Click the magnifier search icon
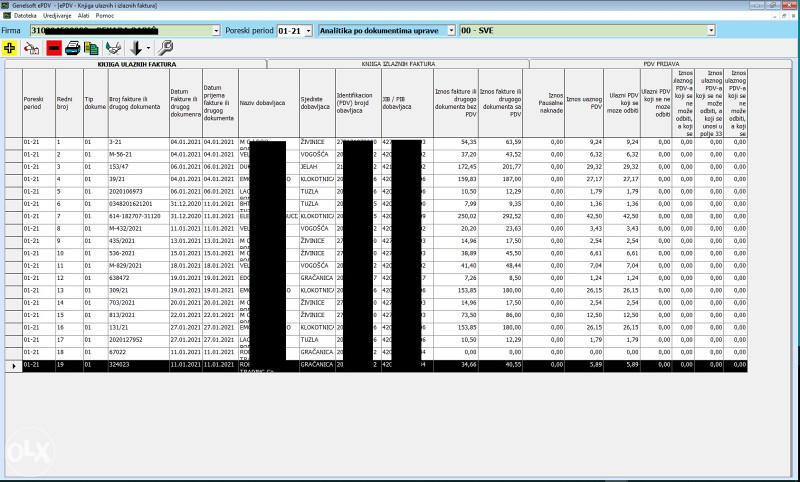Screen dimensions: 800x482 (x=166, y=47)
